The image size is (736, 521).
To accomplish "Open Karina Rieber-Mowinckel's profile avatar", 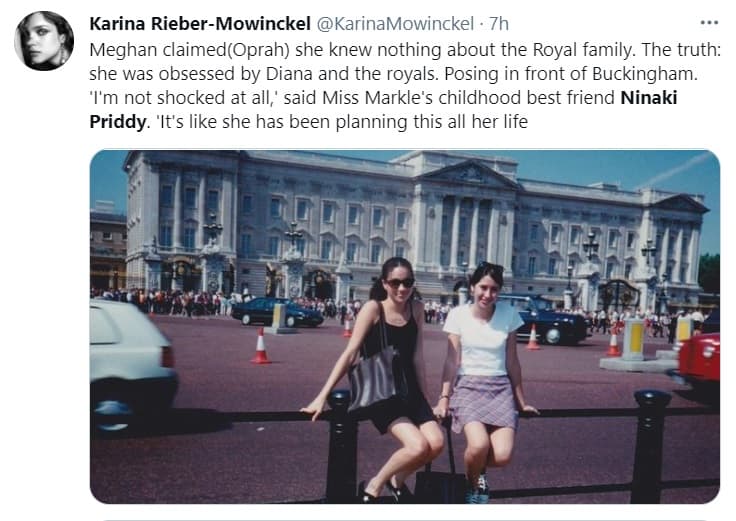I will pos(44,41).
